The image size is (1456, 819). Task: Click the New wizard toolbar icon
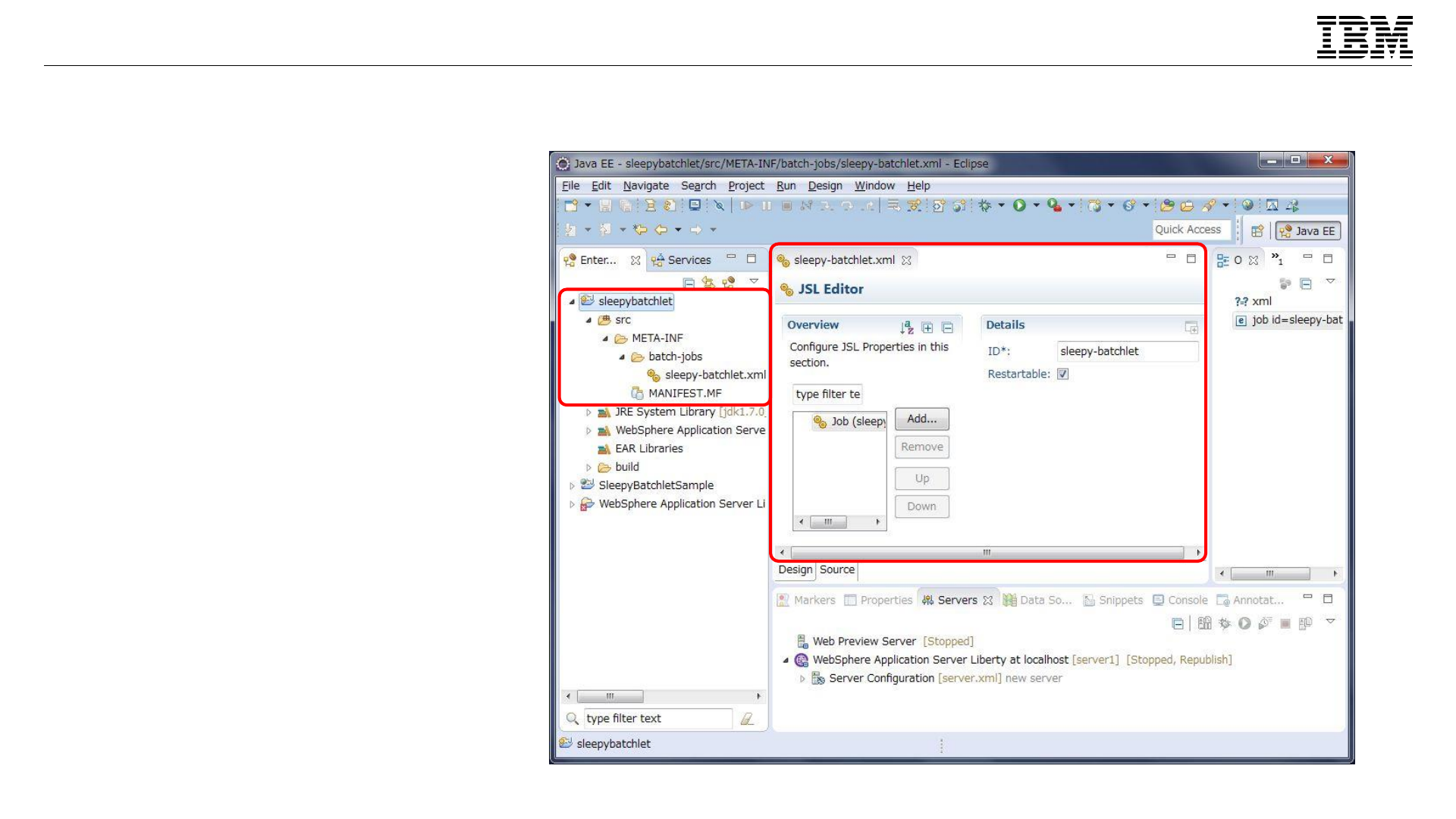pos(570,206)
